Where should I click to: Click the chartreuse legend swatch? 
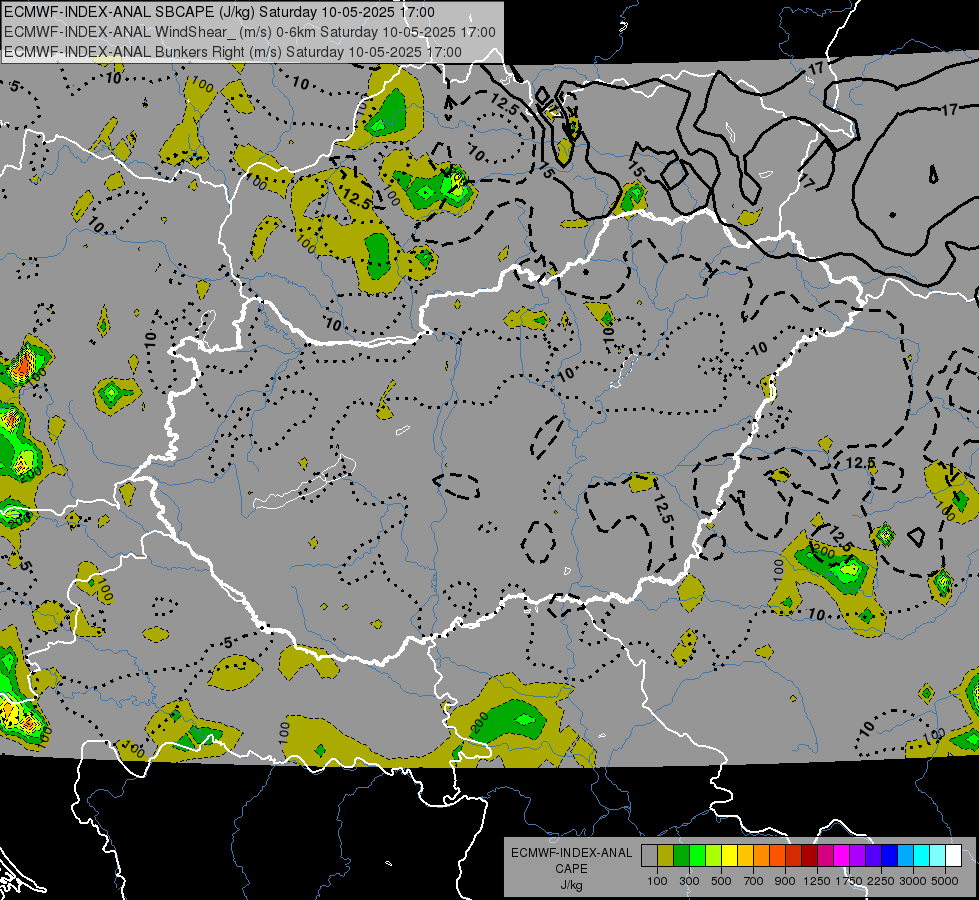713,856
